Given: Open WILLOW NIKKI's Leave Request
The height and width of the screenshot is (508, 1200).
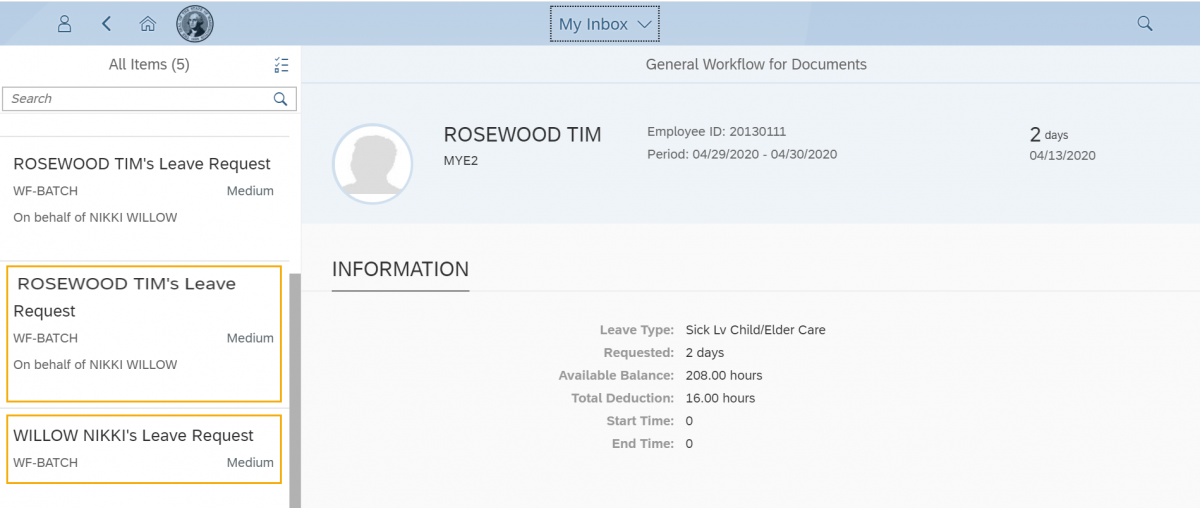Looking at the screenshot, I should point(144,448).
